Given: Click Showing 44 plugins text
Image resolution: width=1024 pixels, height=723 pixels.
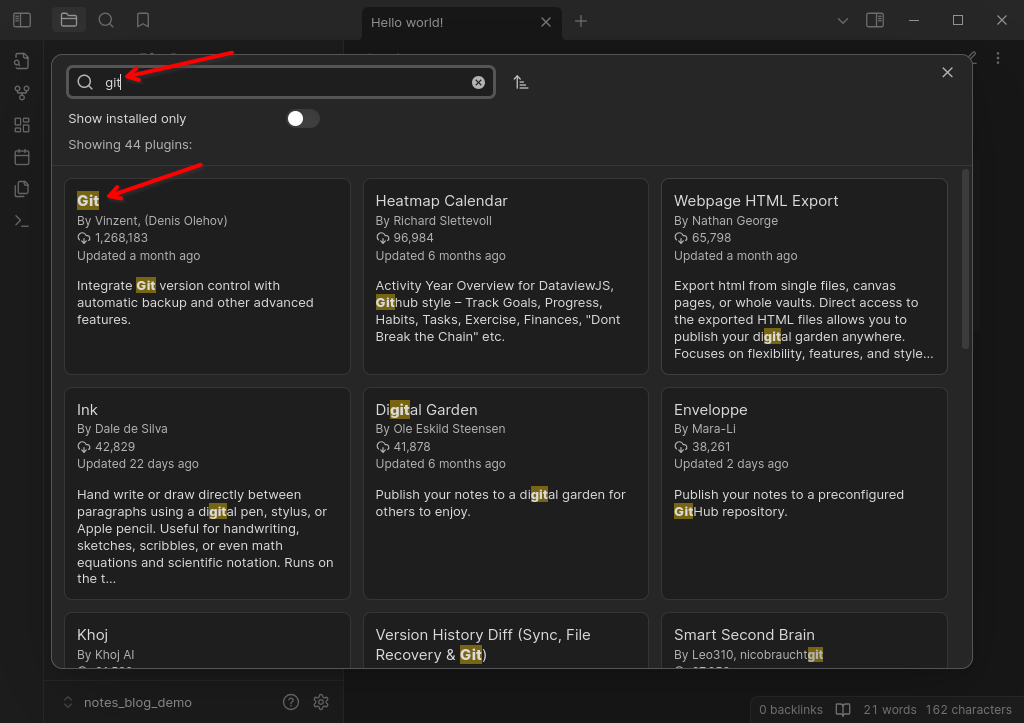Looking at the screenshot, I should (130, 144).
